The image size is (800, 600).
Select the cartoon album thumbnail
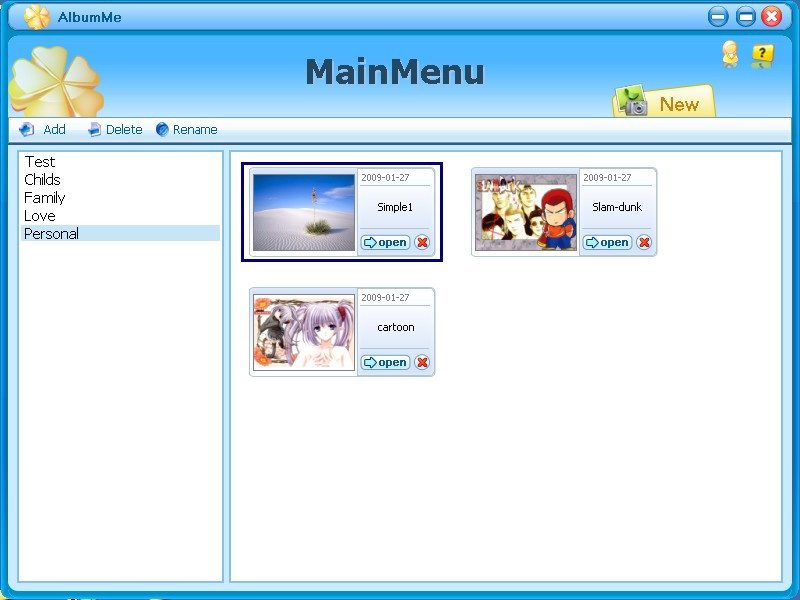coord(304,332)
